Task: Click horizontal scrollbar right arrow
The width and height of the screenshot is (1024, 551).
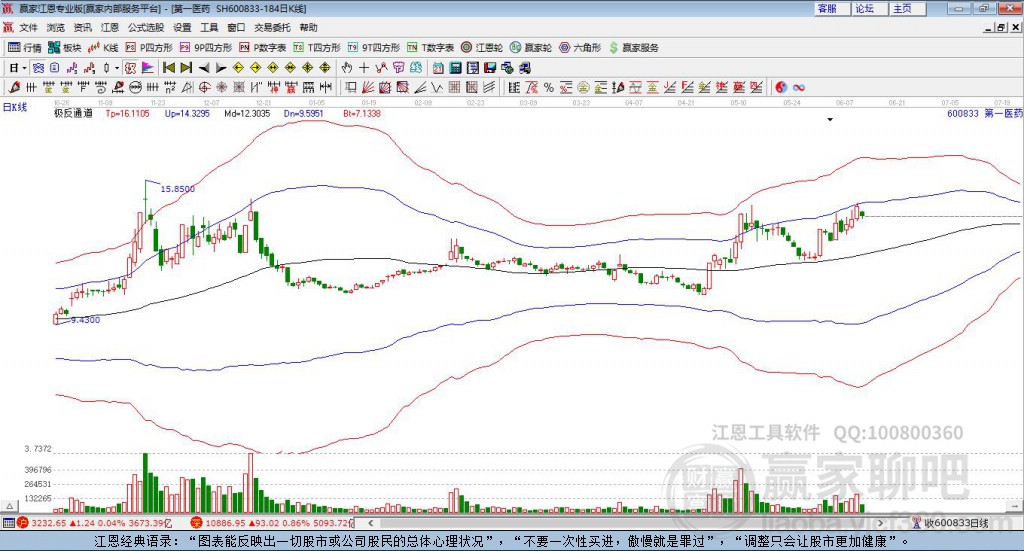Action: [x=880, y=523]
